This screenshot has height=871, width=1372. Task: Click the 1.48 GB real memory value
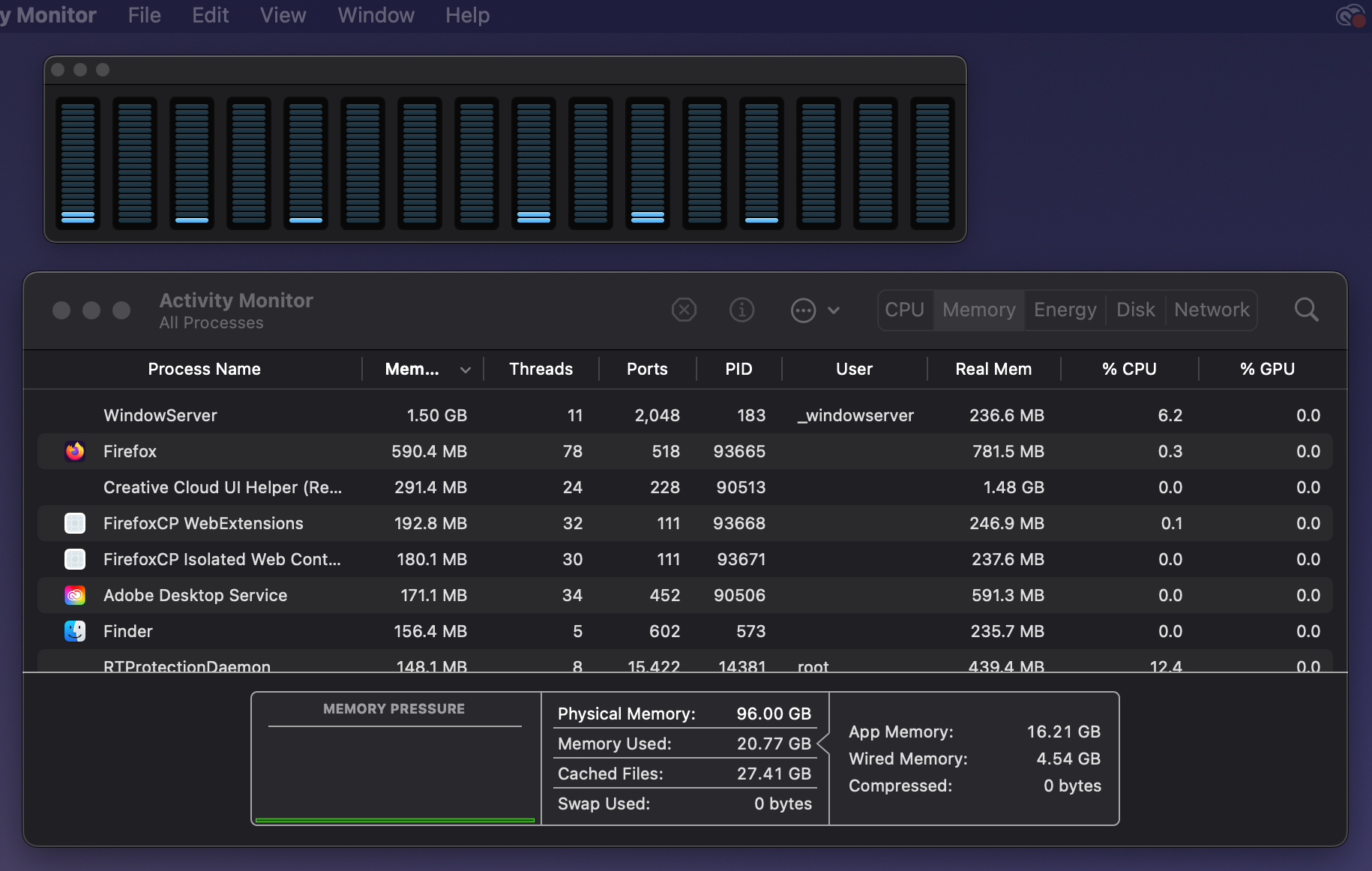click(1014, 487)
